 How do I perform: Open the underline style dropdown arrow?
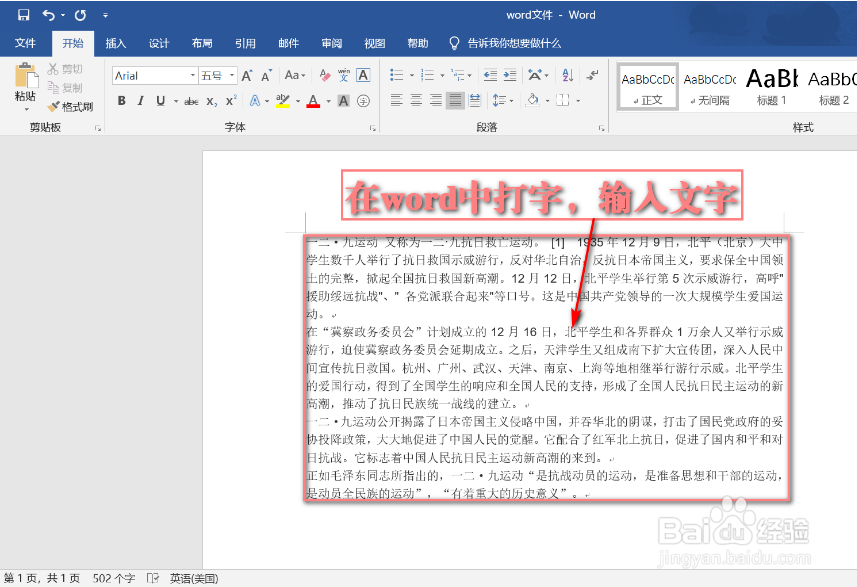tap(176, 101)
